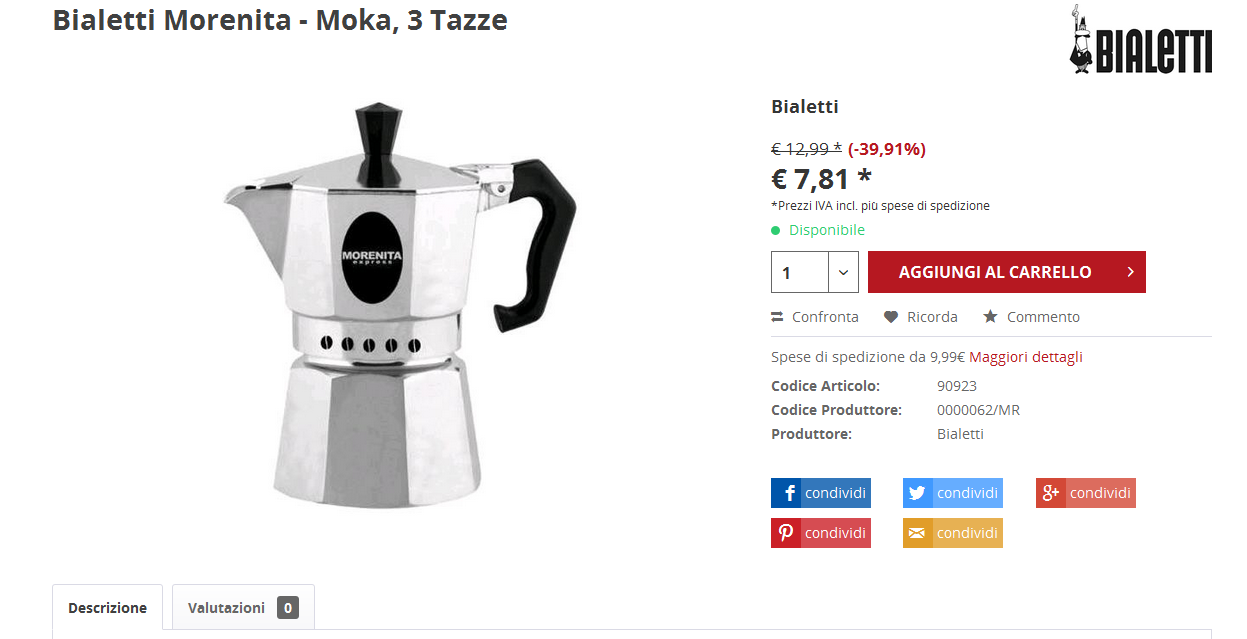Switch to the Valutazioni tab
This screenshot has width=1247, height=639.
click(243, 607)
